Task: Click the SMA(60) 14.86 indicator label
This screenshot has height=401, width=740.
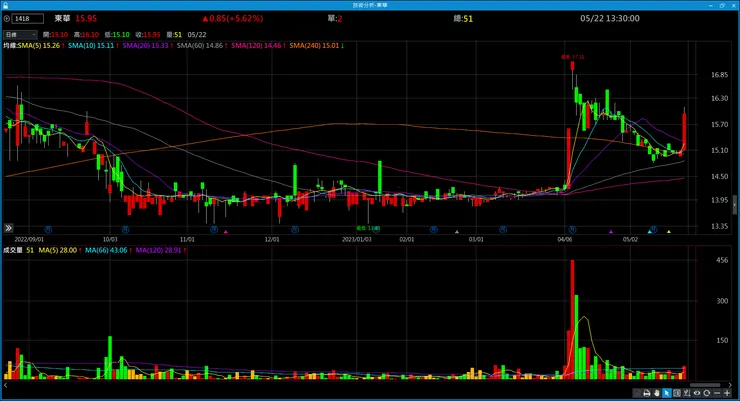Action: click(202, 45)
